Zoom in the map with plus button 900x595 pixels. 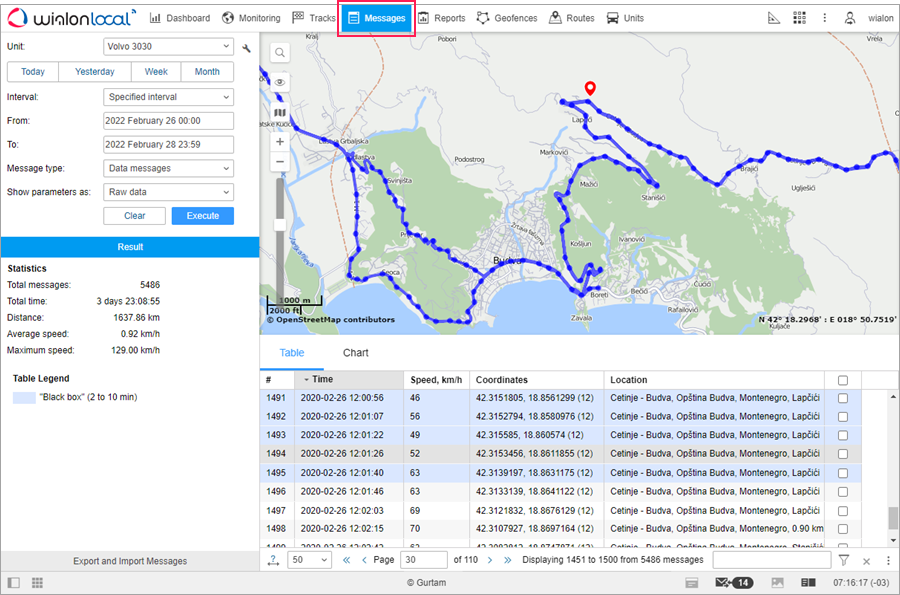click(280, 142)
